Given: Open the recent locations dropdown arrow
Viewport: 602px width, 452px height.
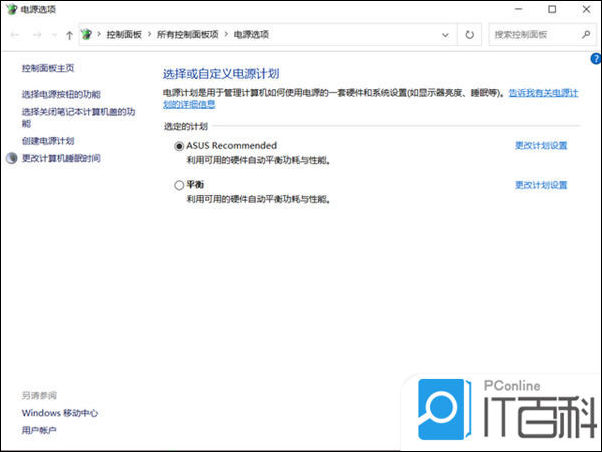Looking at the screenshot, I should (54, 35).
